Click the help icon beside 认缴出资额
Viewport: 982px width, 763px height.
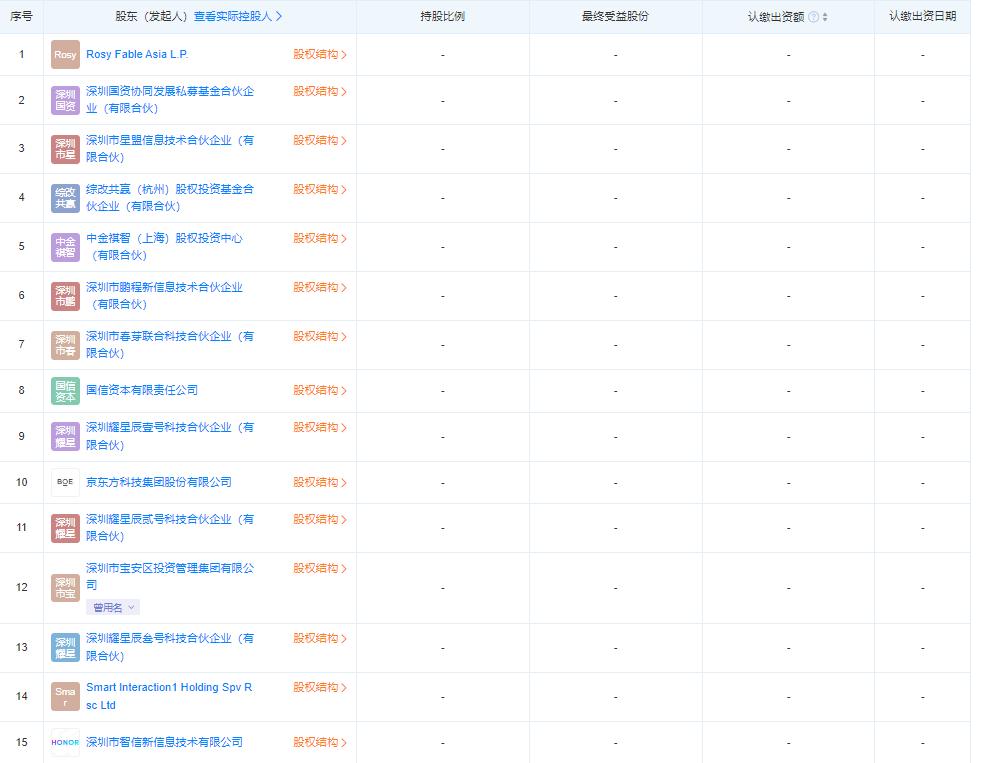coord(813,17)
